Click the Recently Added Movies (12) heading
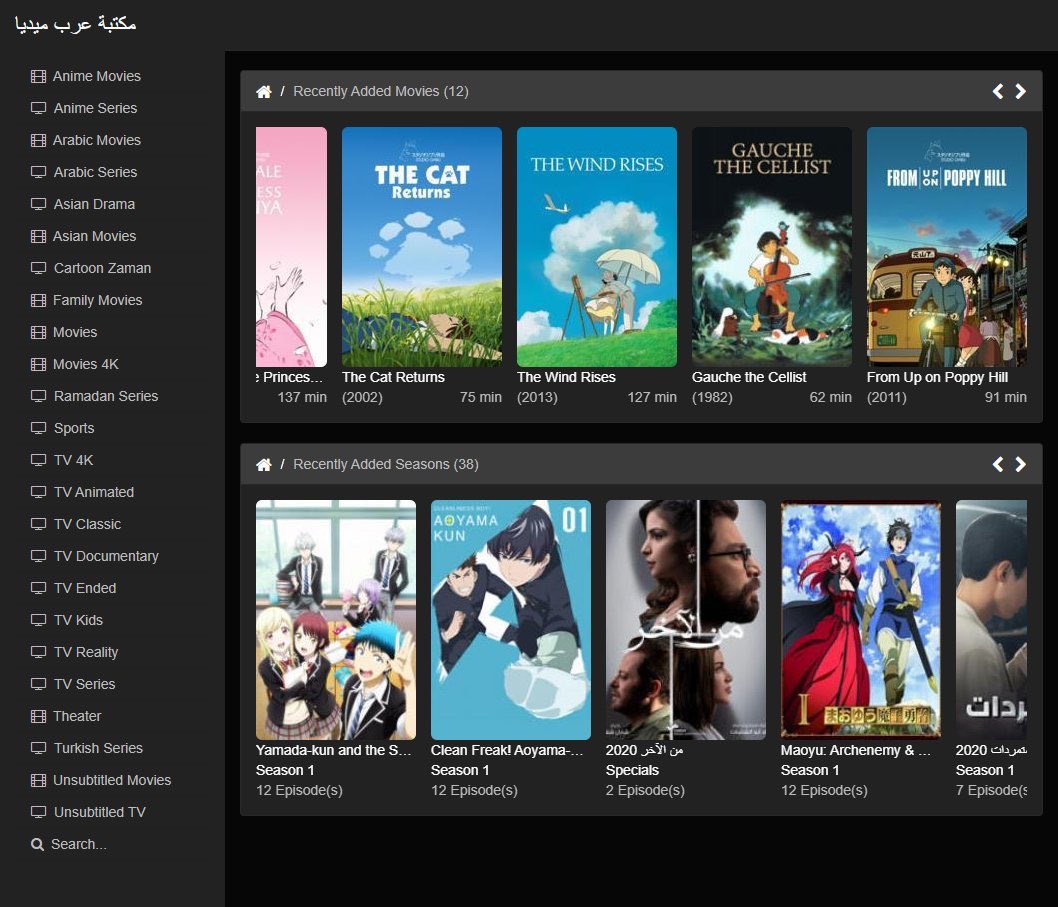 (381, 91)
